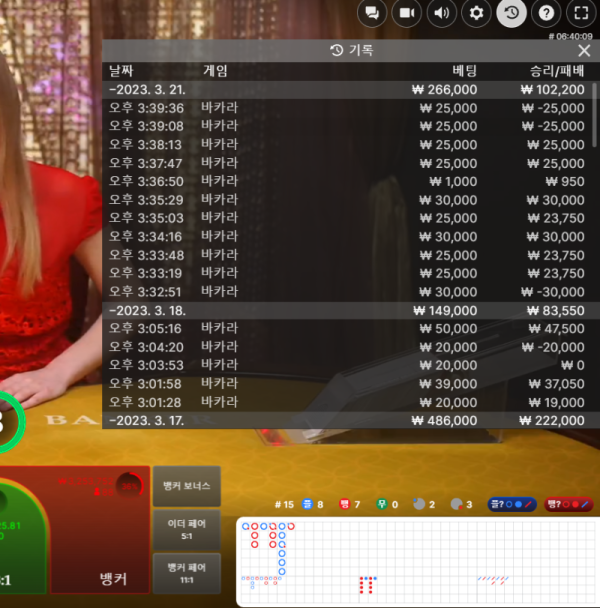Click the ₩ 83,550 win total
Image resolution: width=600 pixels, height=608 pixels.
tap(556, 311)
